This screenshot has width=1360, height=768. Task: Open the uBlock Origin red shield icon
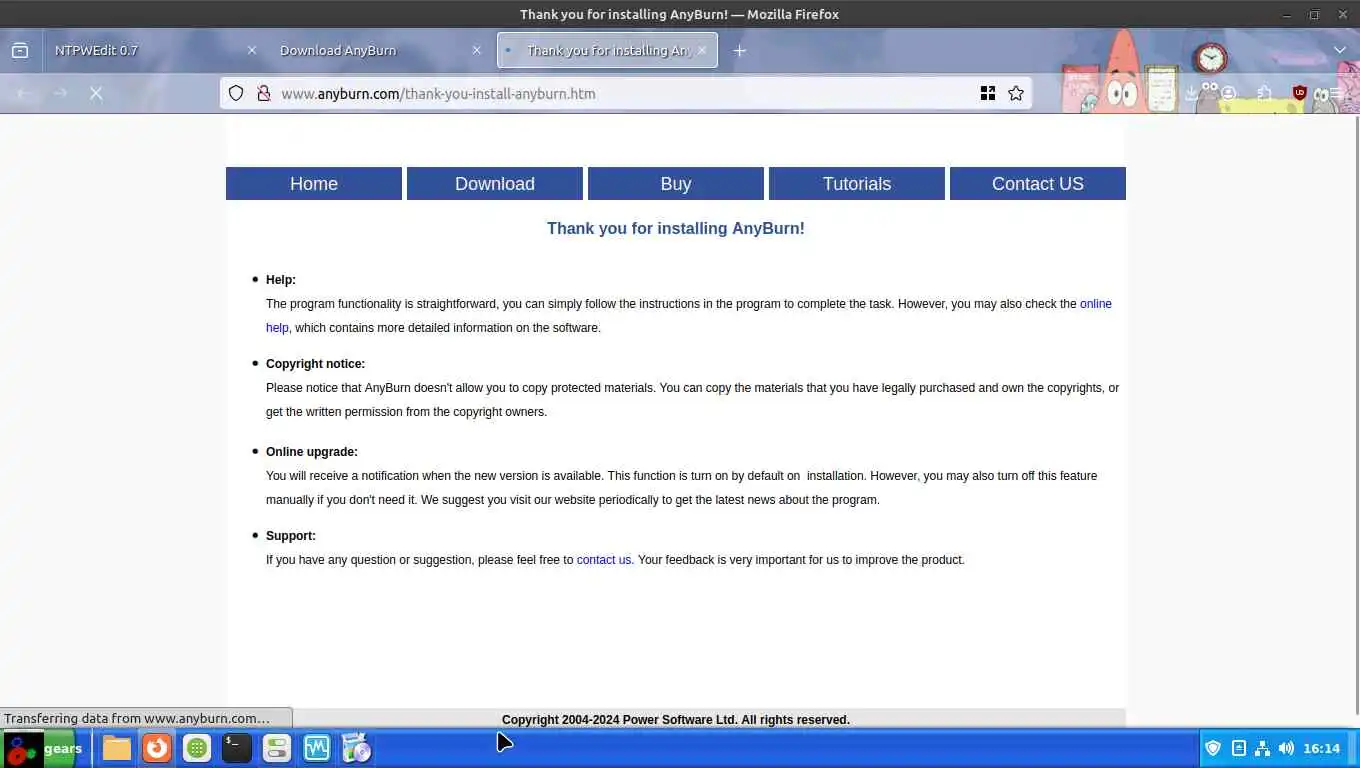pyautogui.click(x=1300, y=93)
